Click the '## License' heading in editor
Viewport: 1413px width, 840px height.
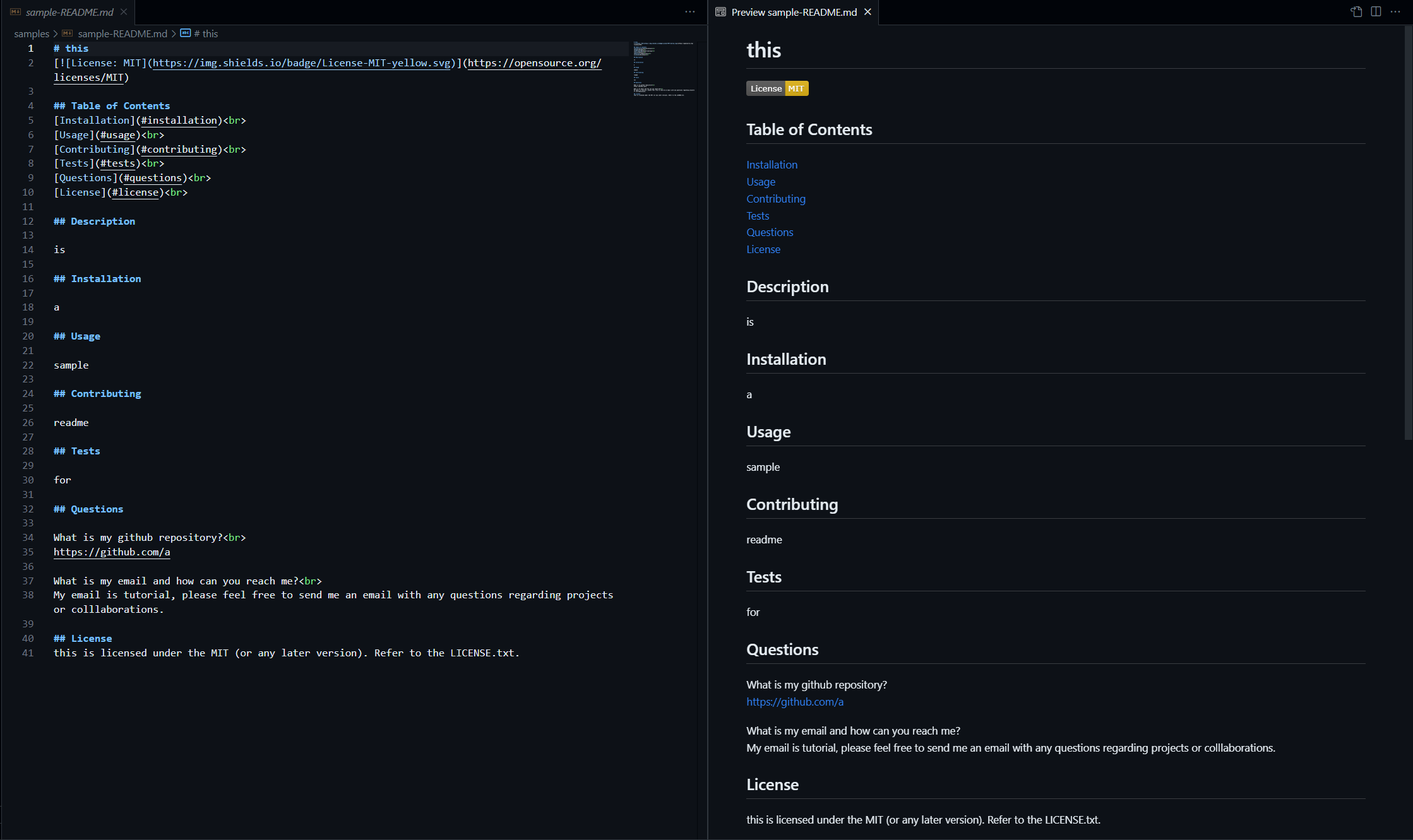[x=83, y=639]
